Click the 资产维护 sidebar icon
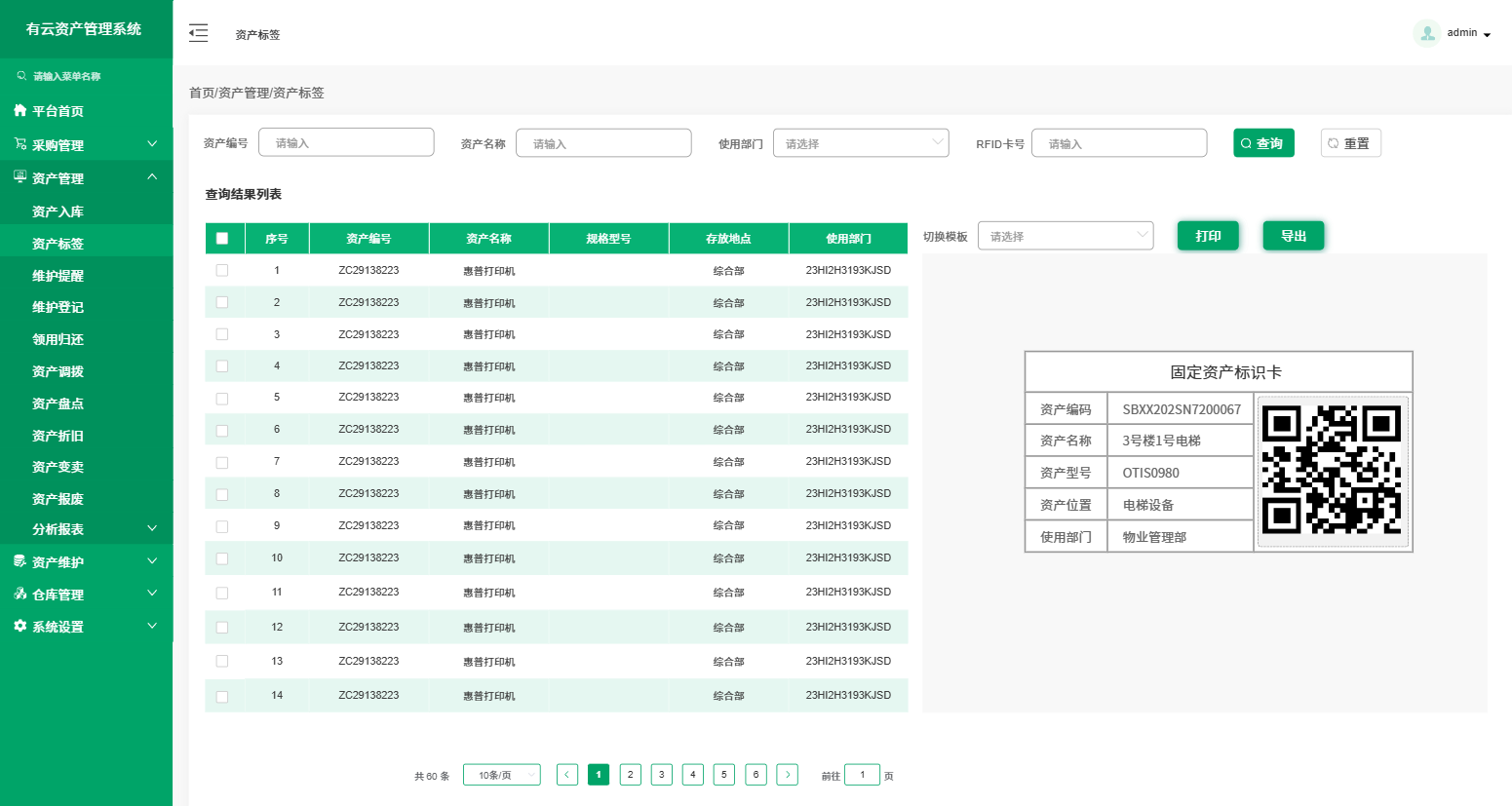The width and height of the screenshot is (1512, 806). tap(19, 561)
